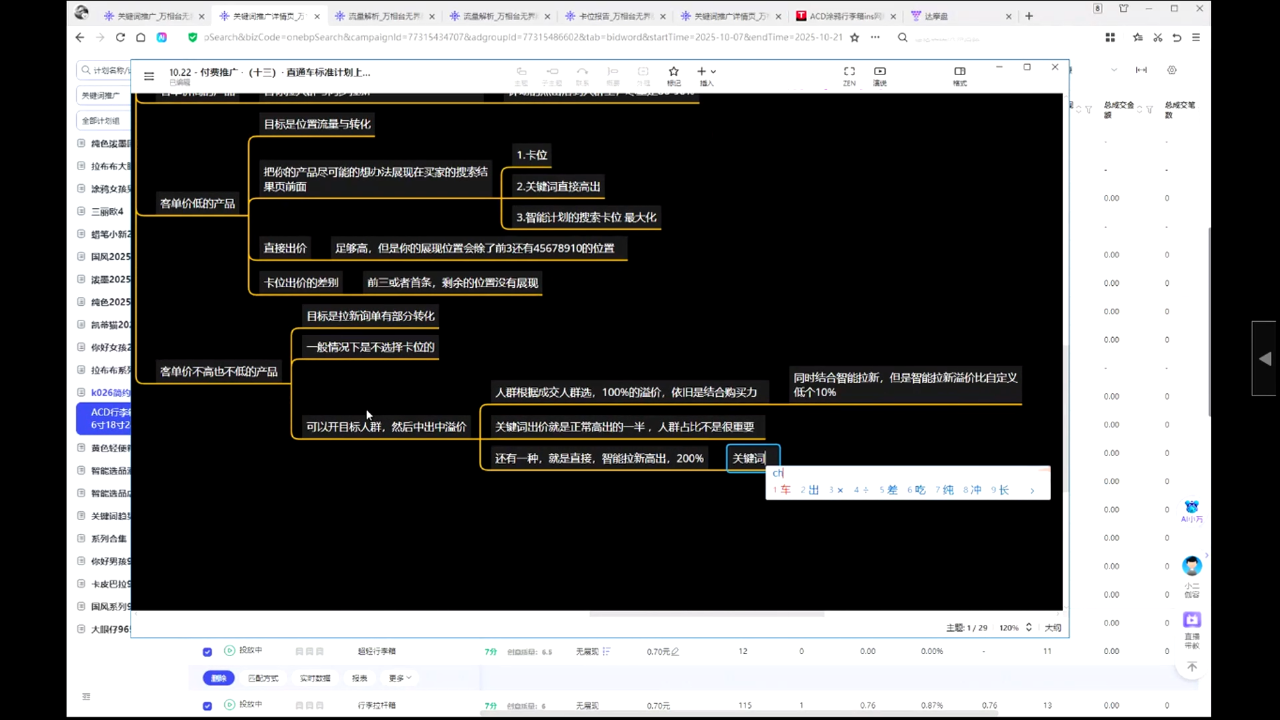The height and width of the screenshot is (720, 1280).
Task: Click the 标记 star icon
Action: 673,72
